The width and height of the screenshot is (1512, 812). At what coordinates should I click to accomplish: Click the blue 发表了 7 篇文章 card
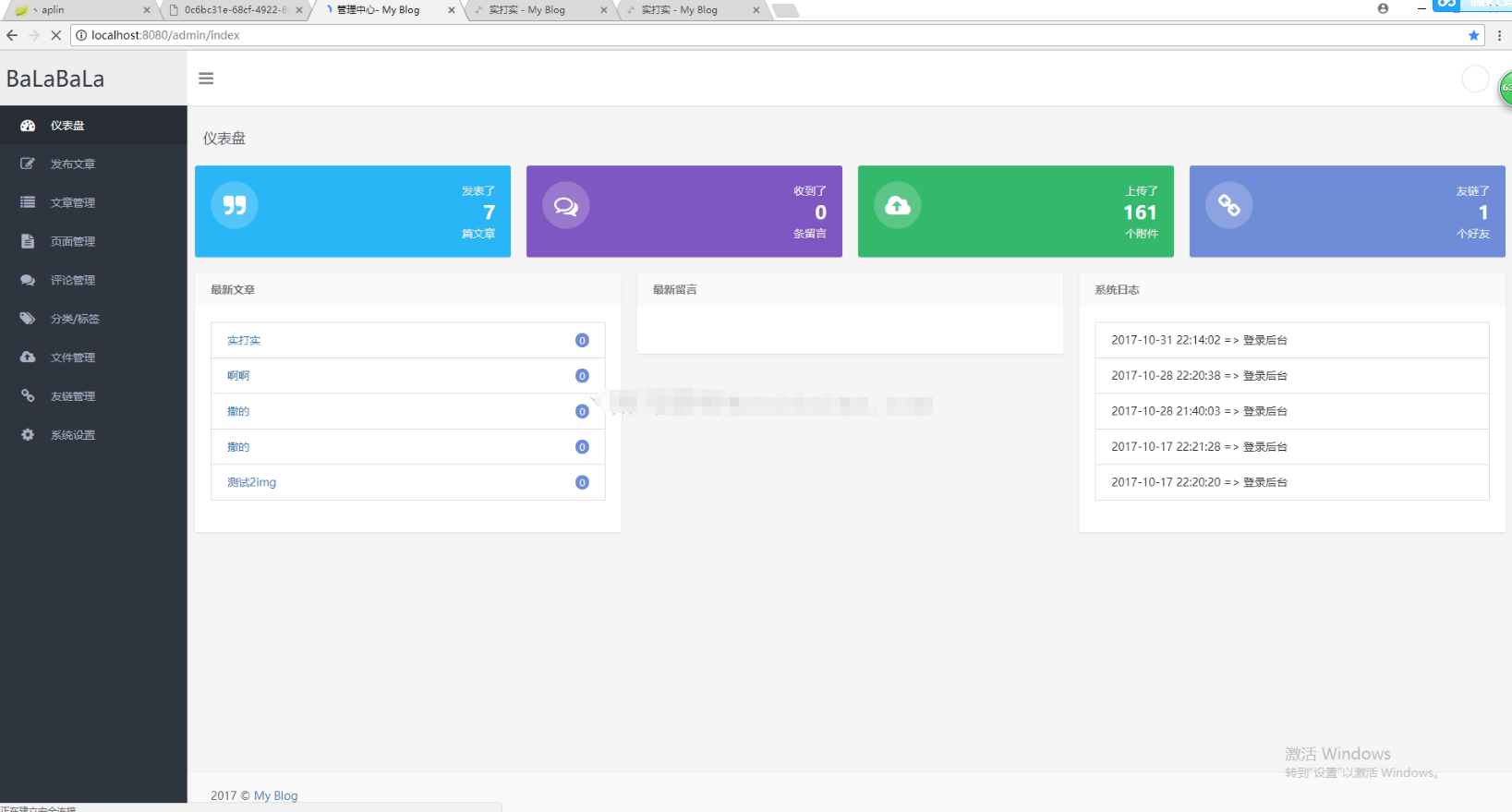point(353,212)
